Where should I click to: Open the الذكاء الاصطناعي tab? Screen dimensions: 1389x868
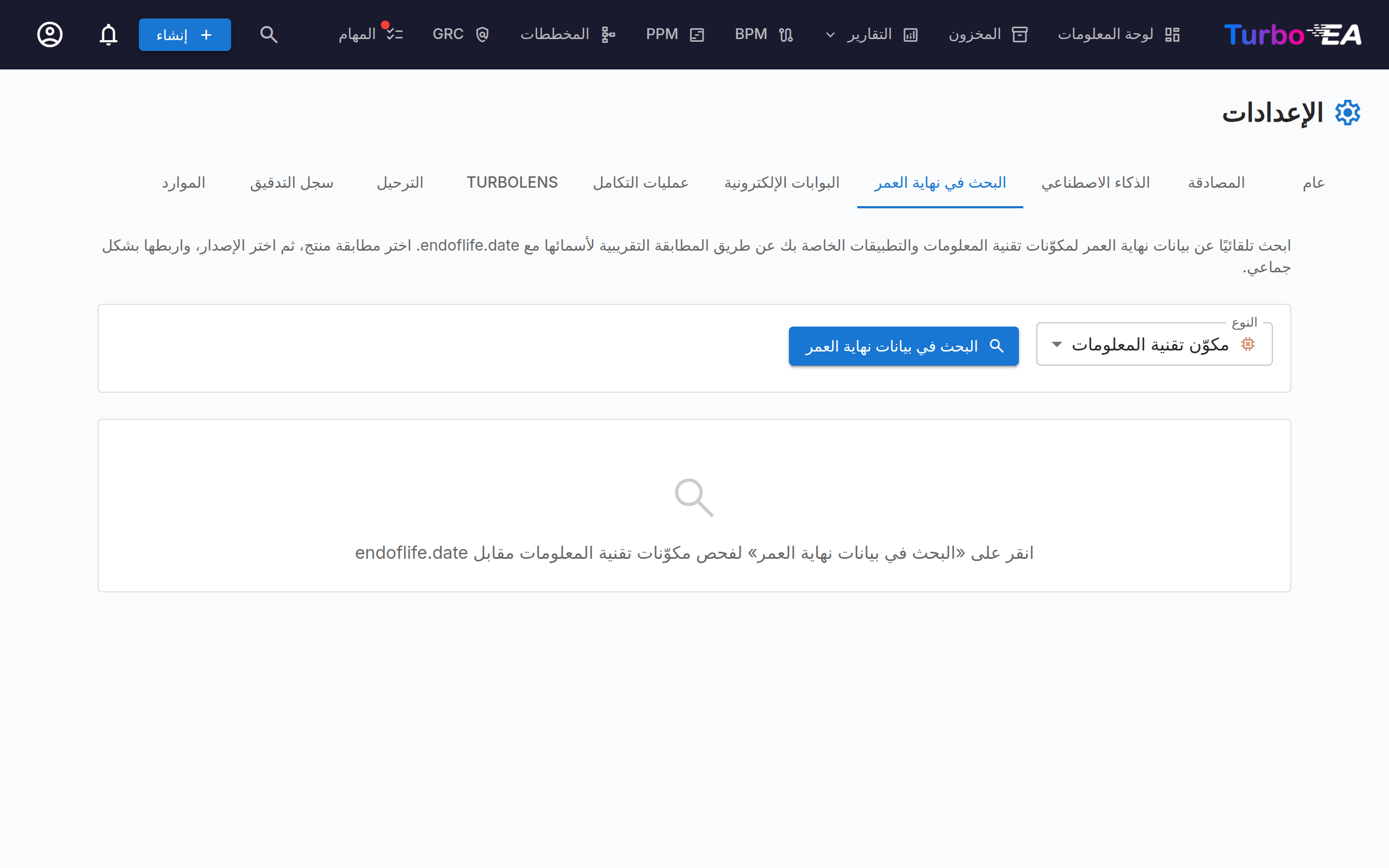coord(1095,183)
